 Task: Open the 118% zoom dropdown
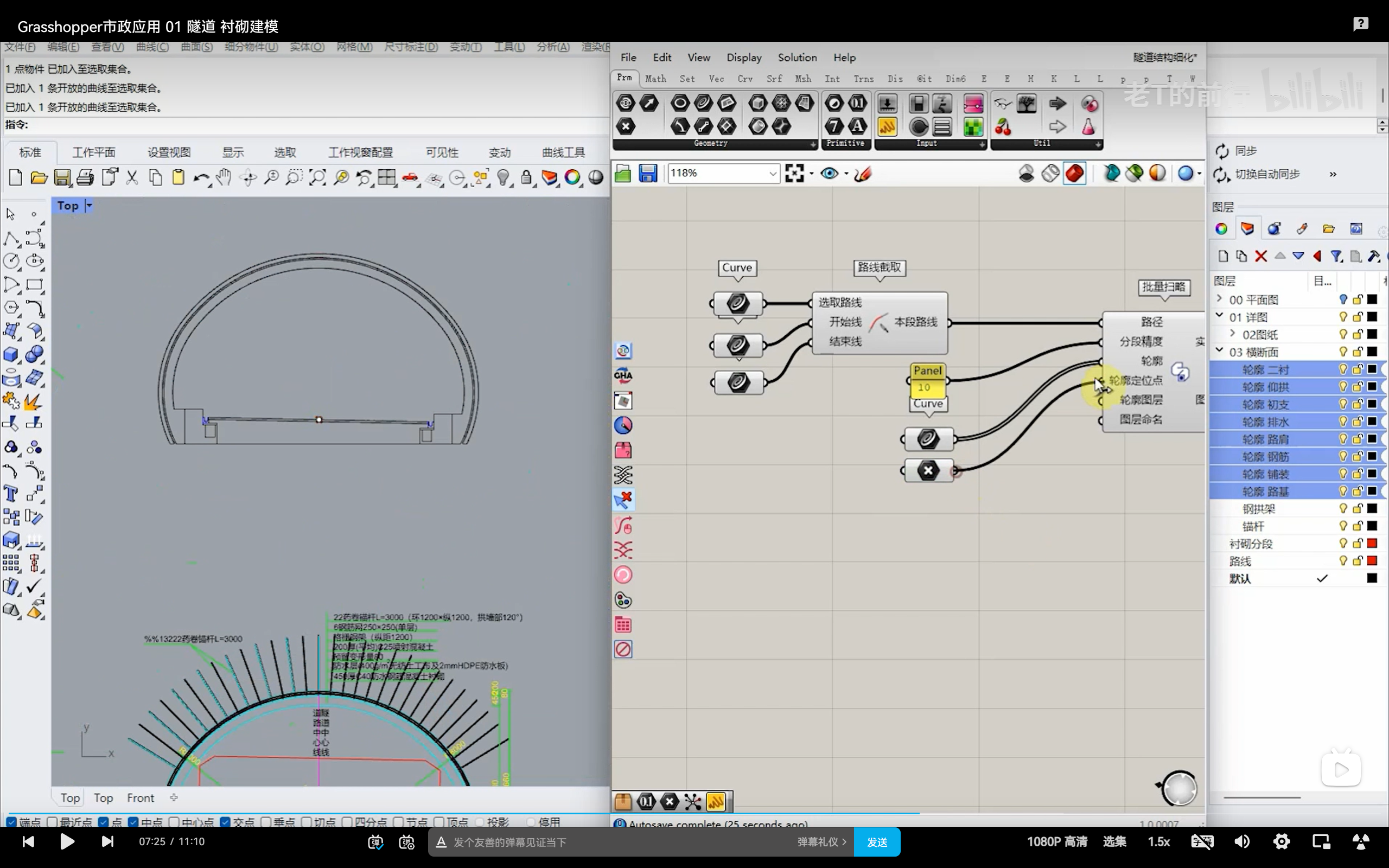pos(773,174)
